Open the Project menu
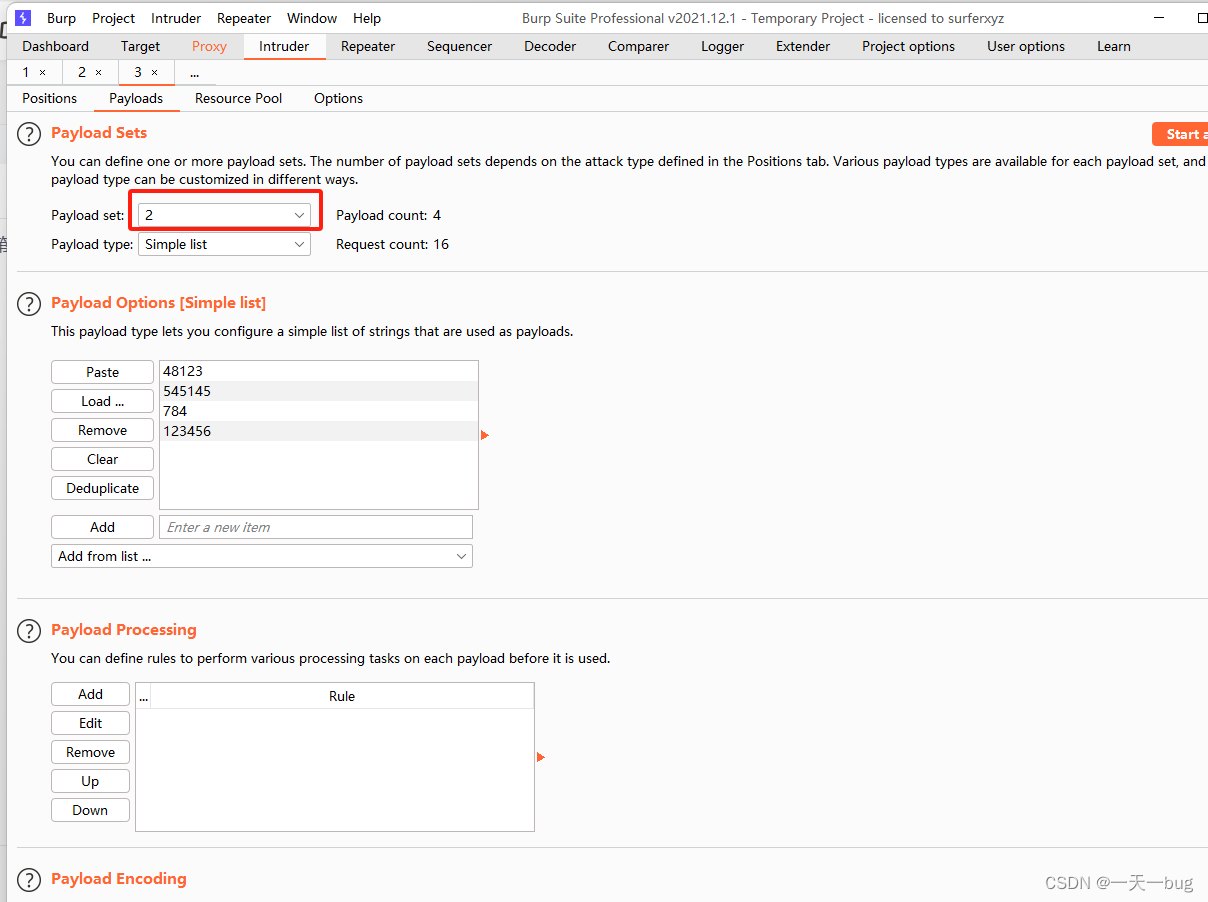The width and height of the screenshot is (1208, 902). [114, 18]
